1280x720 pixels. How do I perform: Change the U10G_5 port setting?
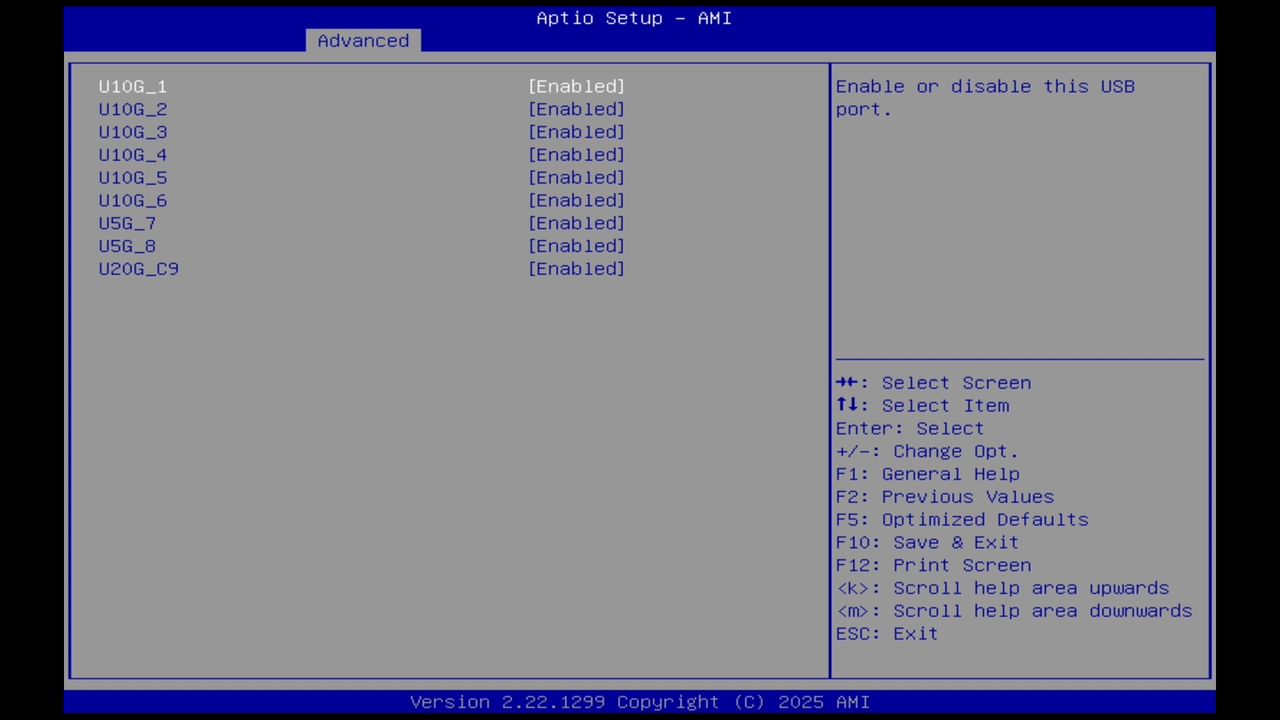[576, 177]
